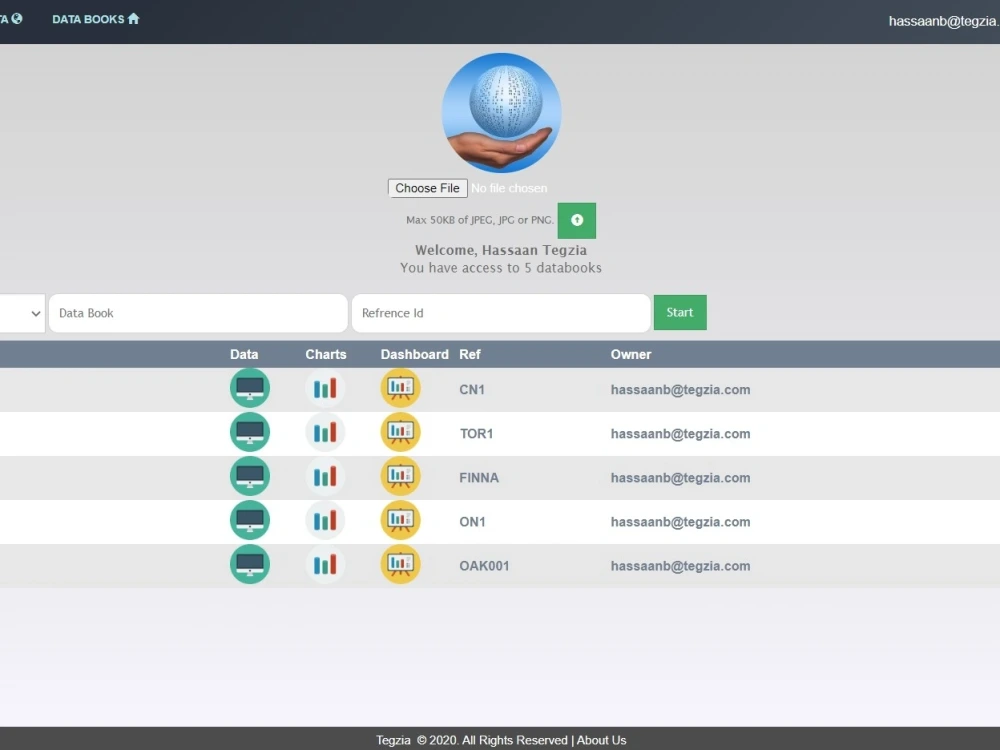Open Charts for the ON1 databook
The image size is (1000, 750).
[325, 520]
